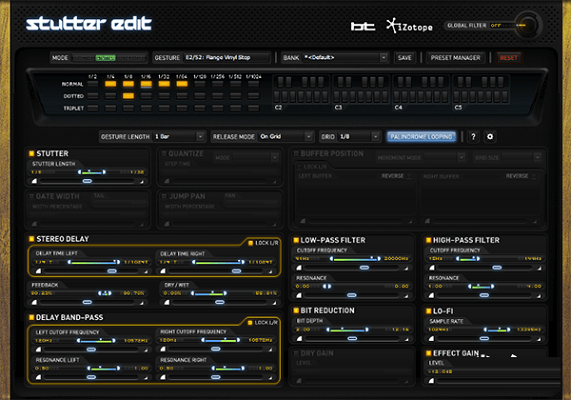Open the Grid 1/8 dropdown

pos(359,137)
